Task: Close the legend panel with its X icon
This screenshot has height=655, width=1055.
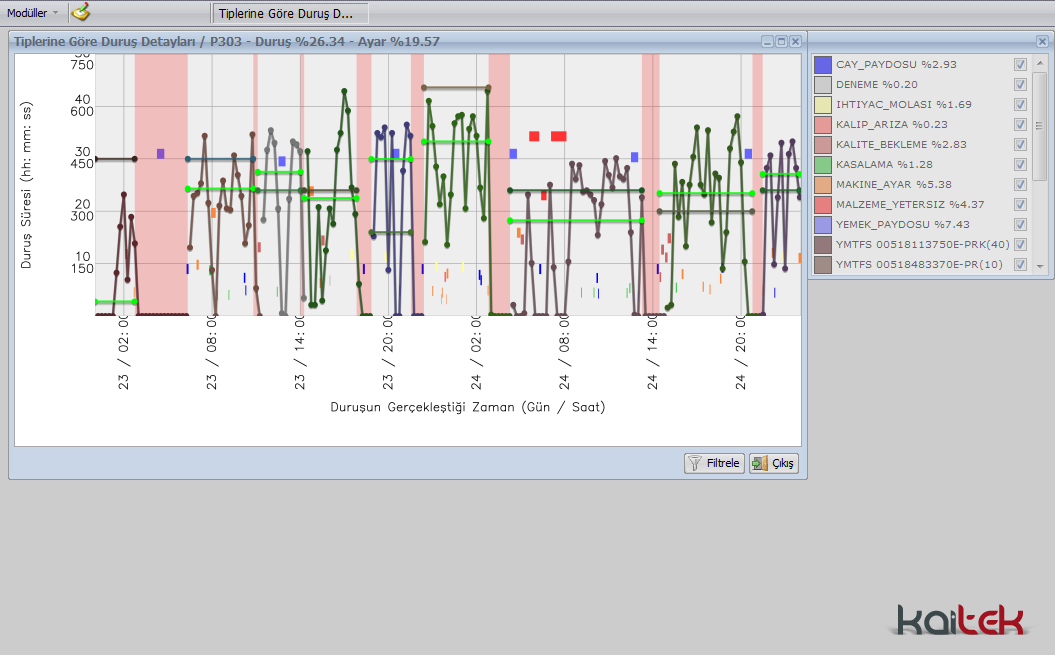Action: pyautogui.click(x=1042, y=41)
